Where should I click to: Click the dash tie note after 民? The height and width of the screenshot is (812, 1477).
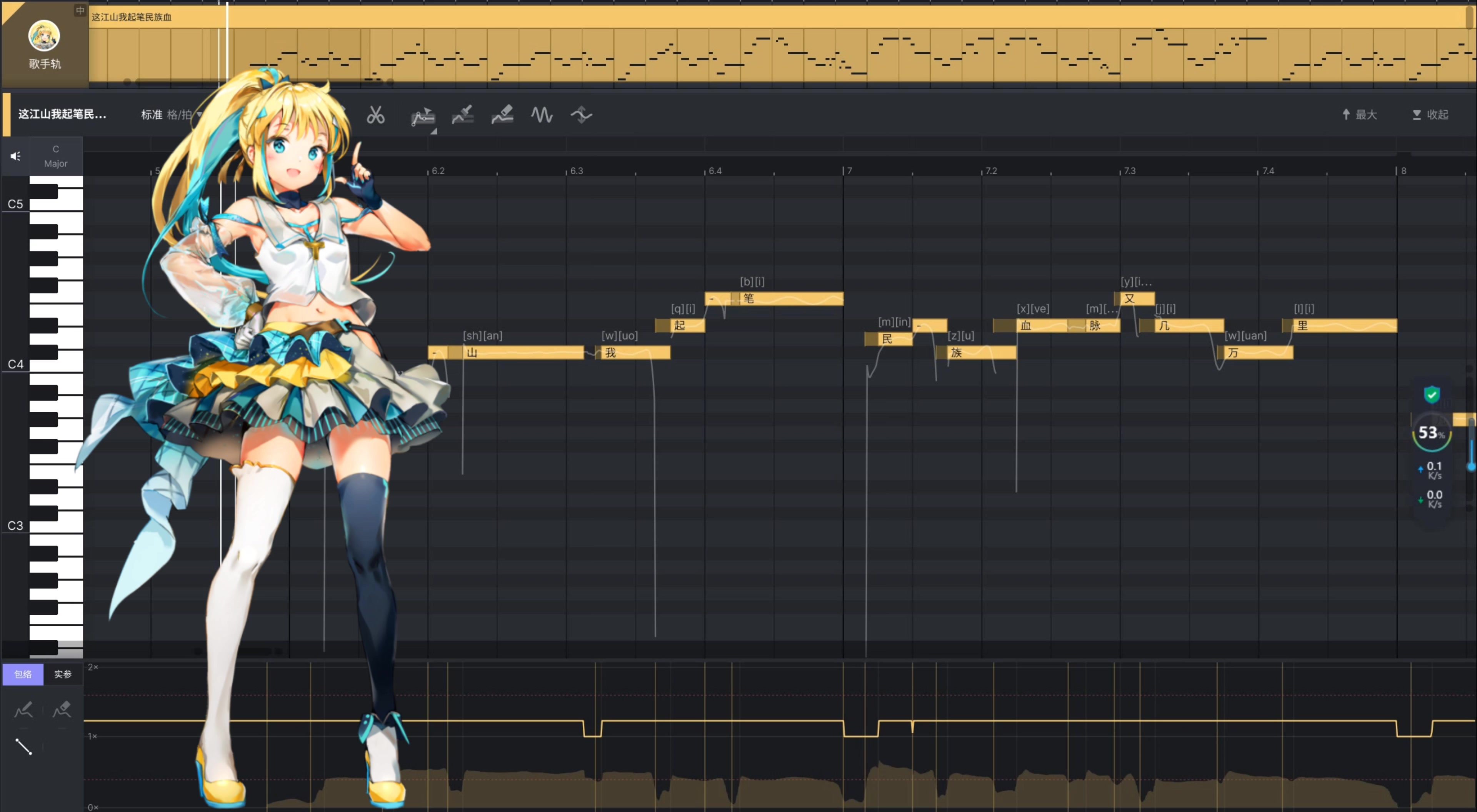coord(929,326)
